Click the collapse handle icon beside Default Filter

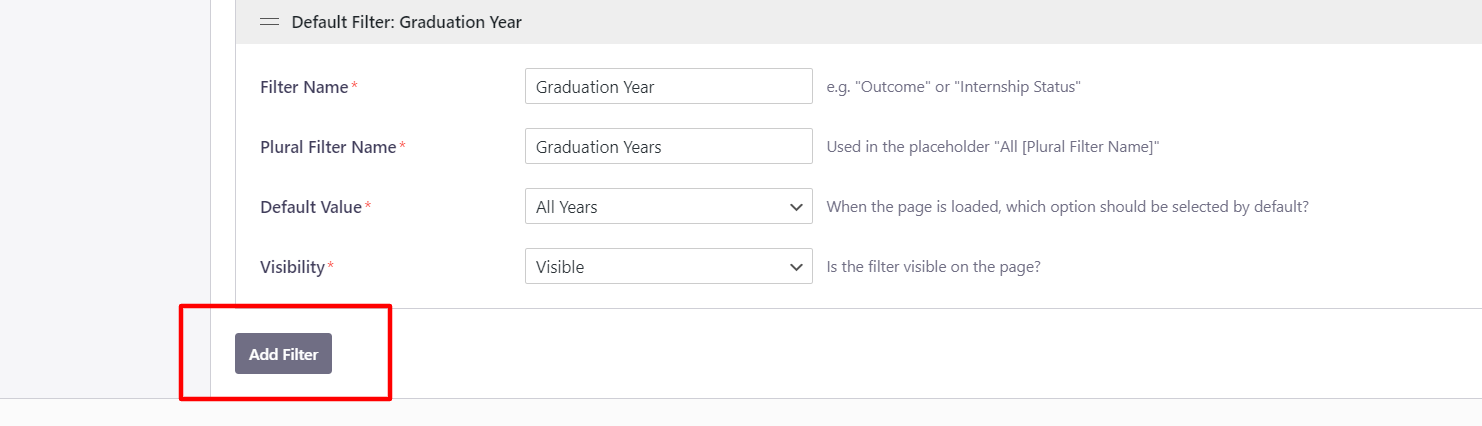pos(269,21)
